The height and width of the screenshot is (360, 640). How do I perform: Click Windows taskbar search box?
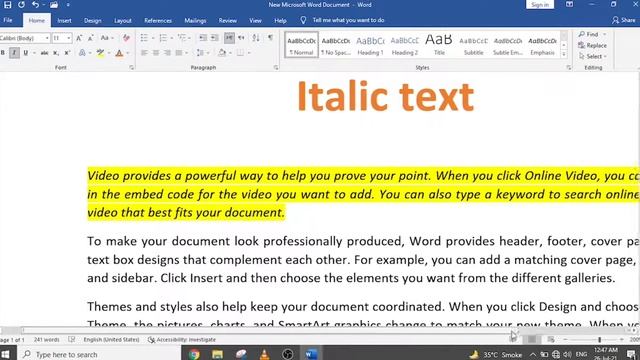pos(99,354)
